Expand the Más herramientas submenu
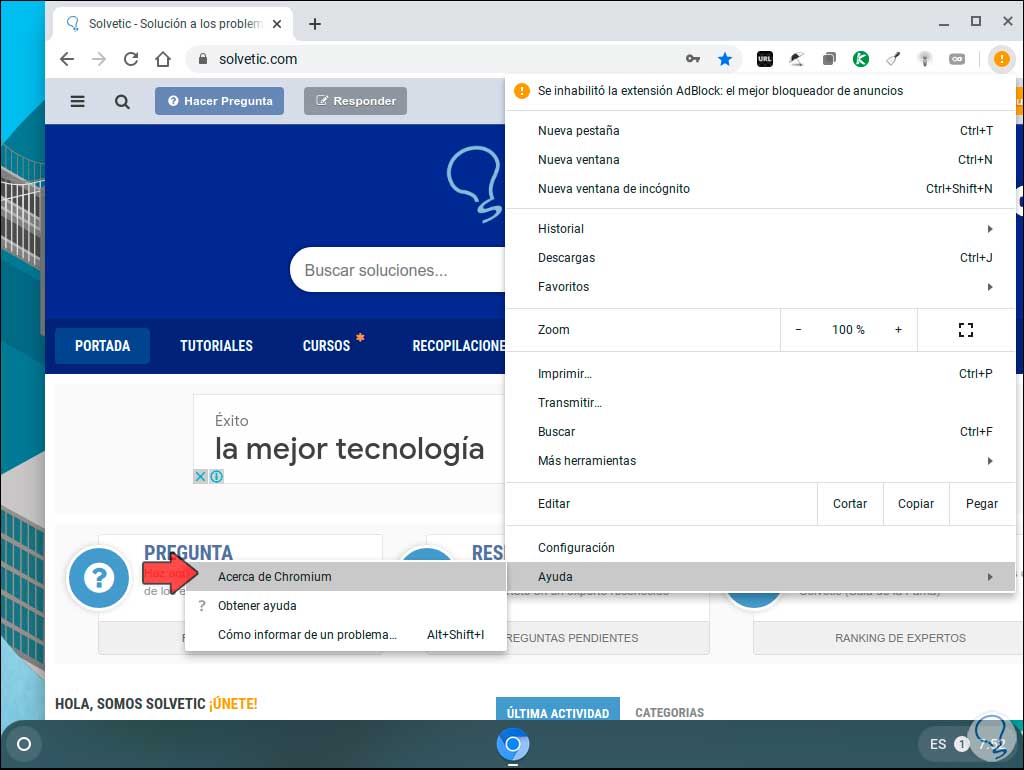This screenshot has height=770, width=1024. click(x=760, y=460)
